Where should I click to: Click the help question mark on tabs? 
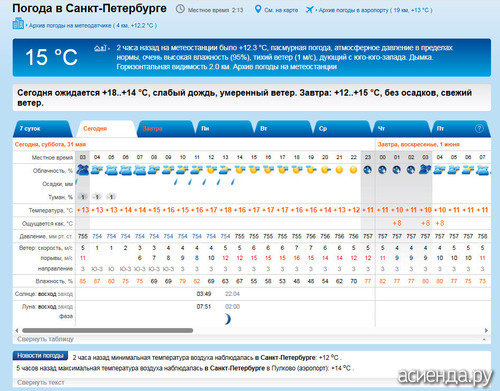tap(479, 128)
